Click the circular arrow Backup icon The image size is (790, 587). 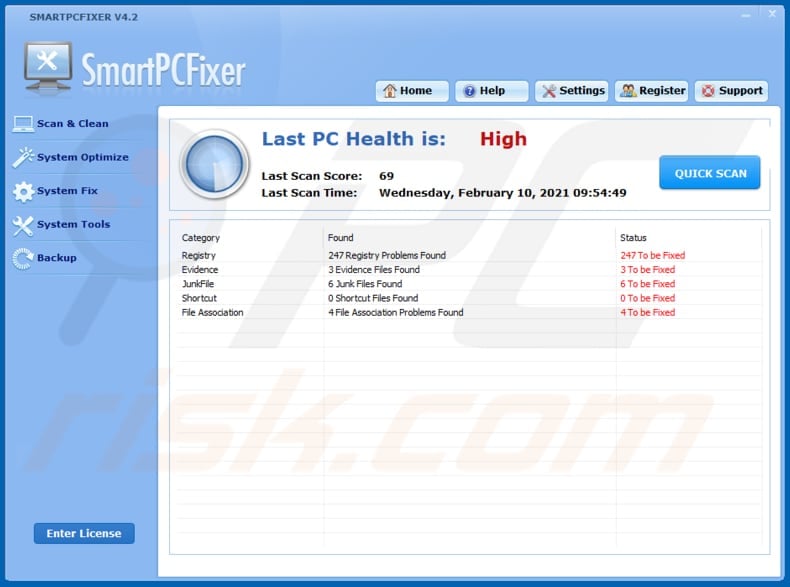pyautogui.click(x=23, y=258)
